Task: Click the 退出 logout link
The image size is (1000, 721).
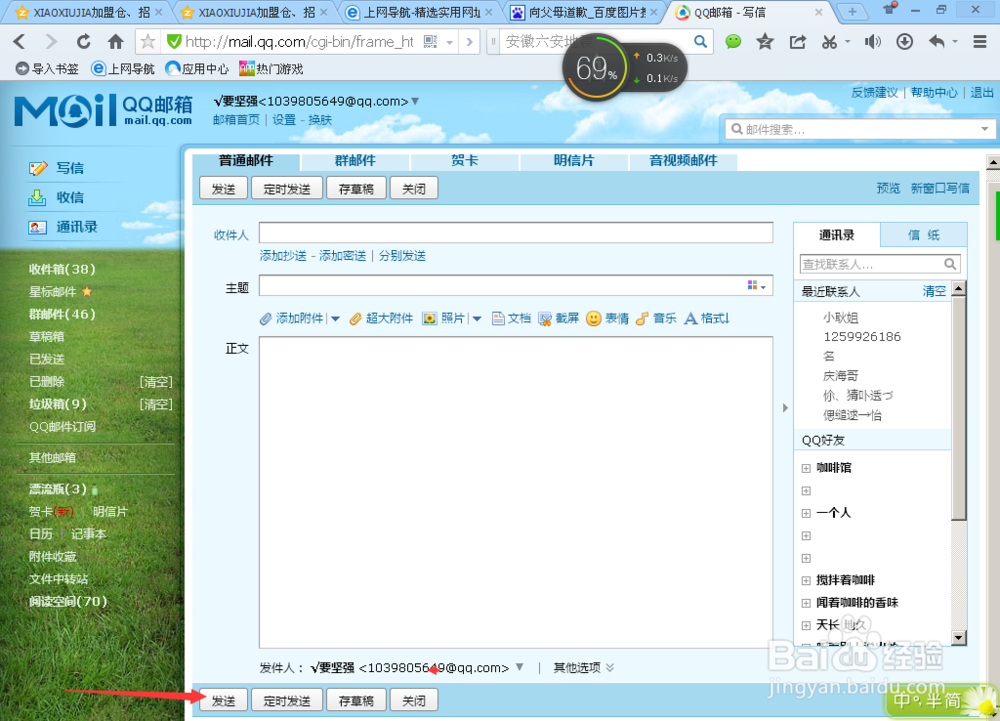Action: tap(982, 93)
